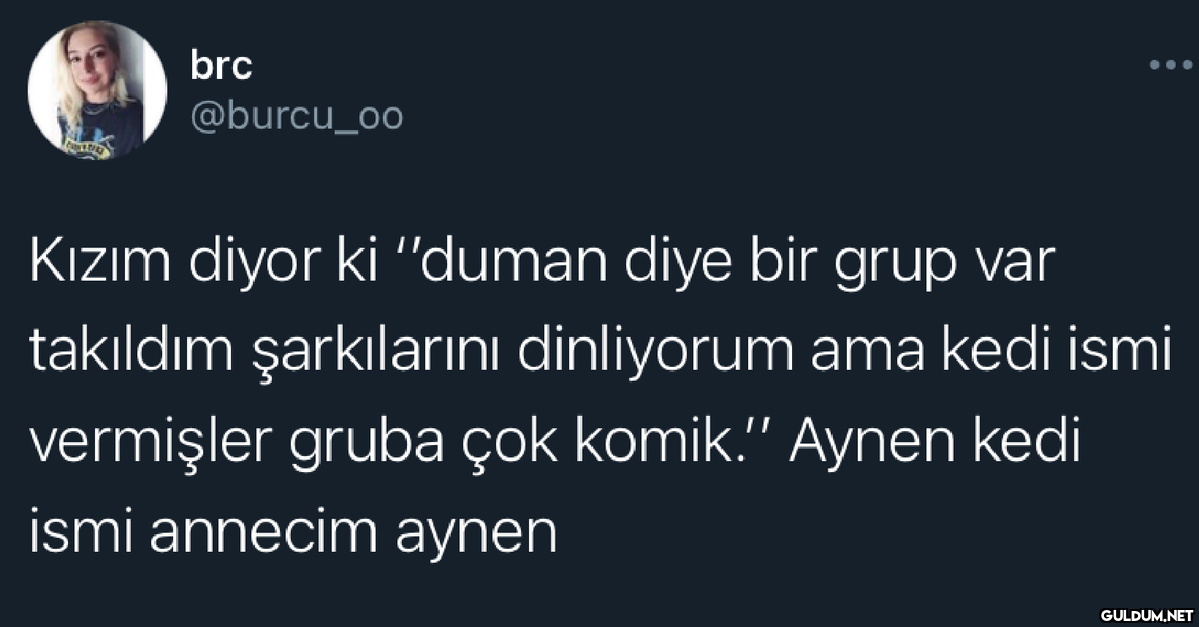Click the word Aynen after the quote
This screenshot has width=1199, height=627.
pyautogui.click(x=872, y=445)
